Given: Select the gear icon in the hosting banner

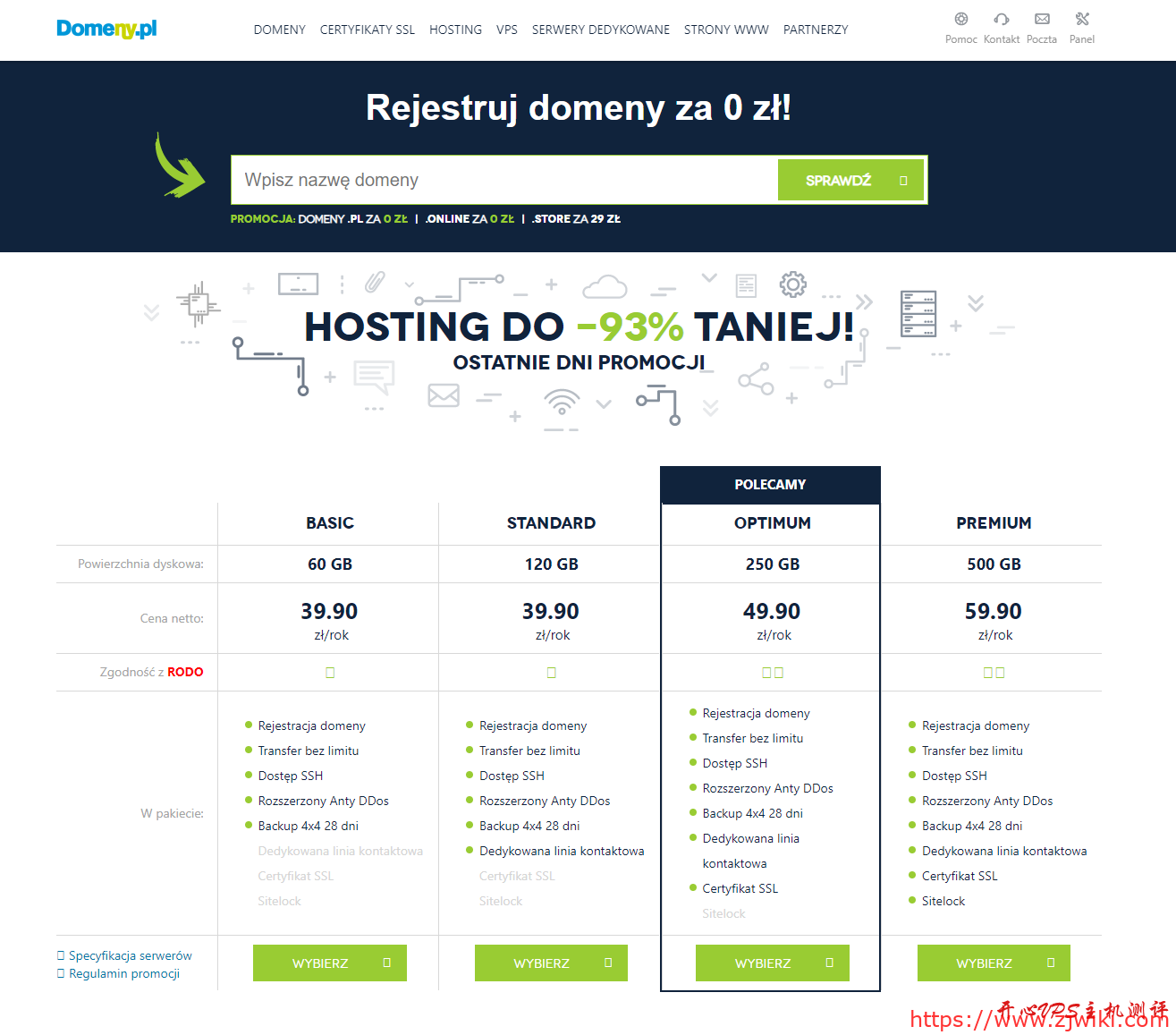Looking at the screenshot, I should 792,284.
